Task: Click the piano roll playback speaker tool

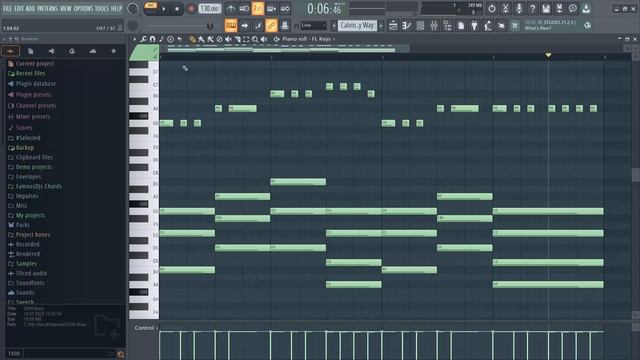Action: [x=264, y=39]
